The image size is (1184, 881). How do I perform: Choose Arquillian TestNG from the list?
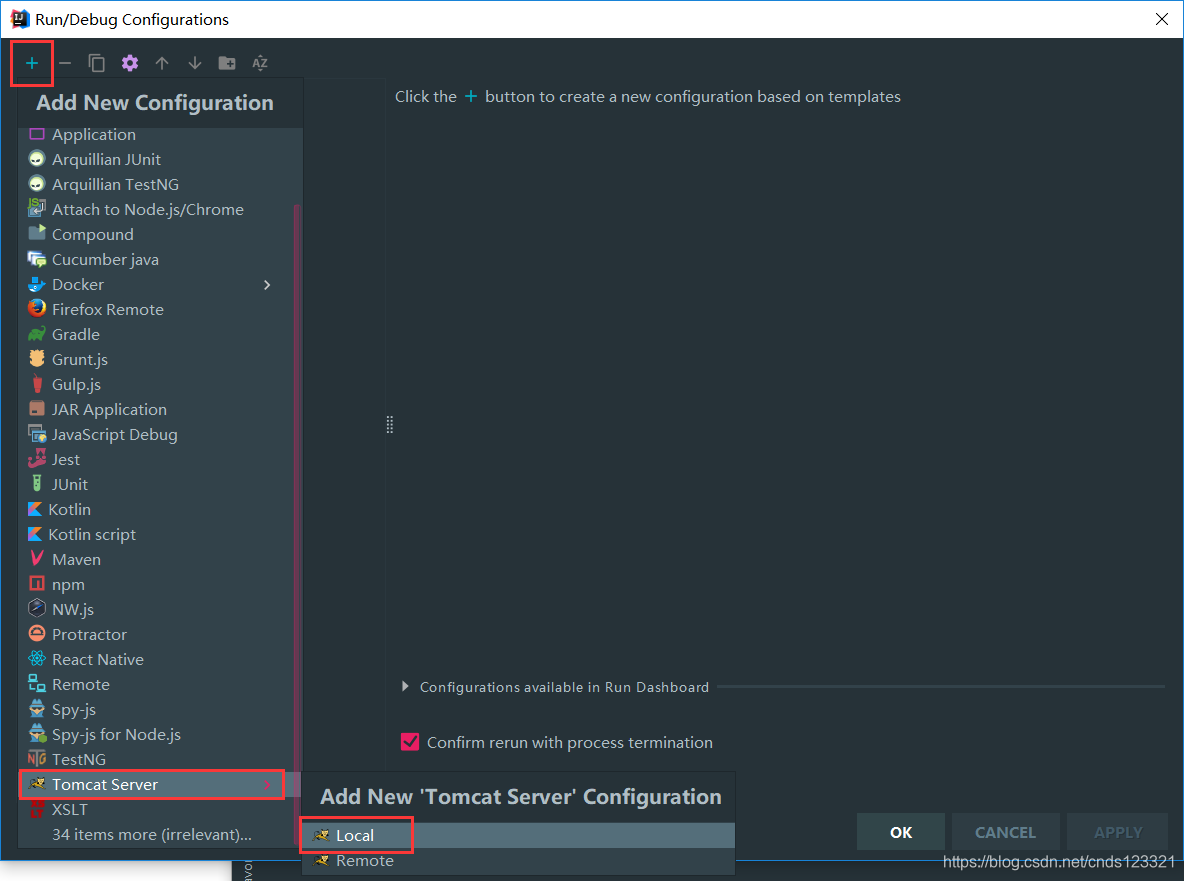click(160, 184)
